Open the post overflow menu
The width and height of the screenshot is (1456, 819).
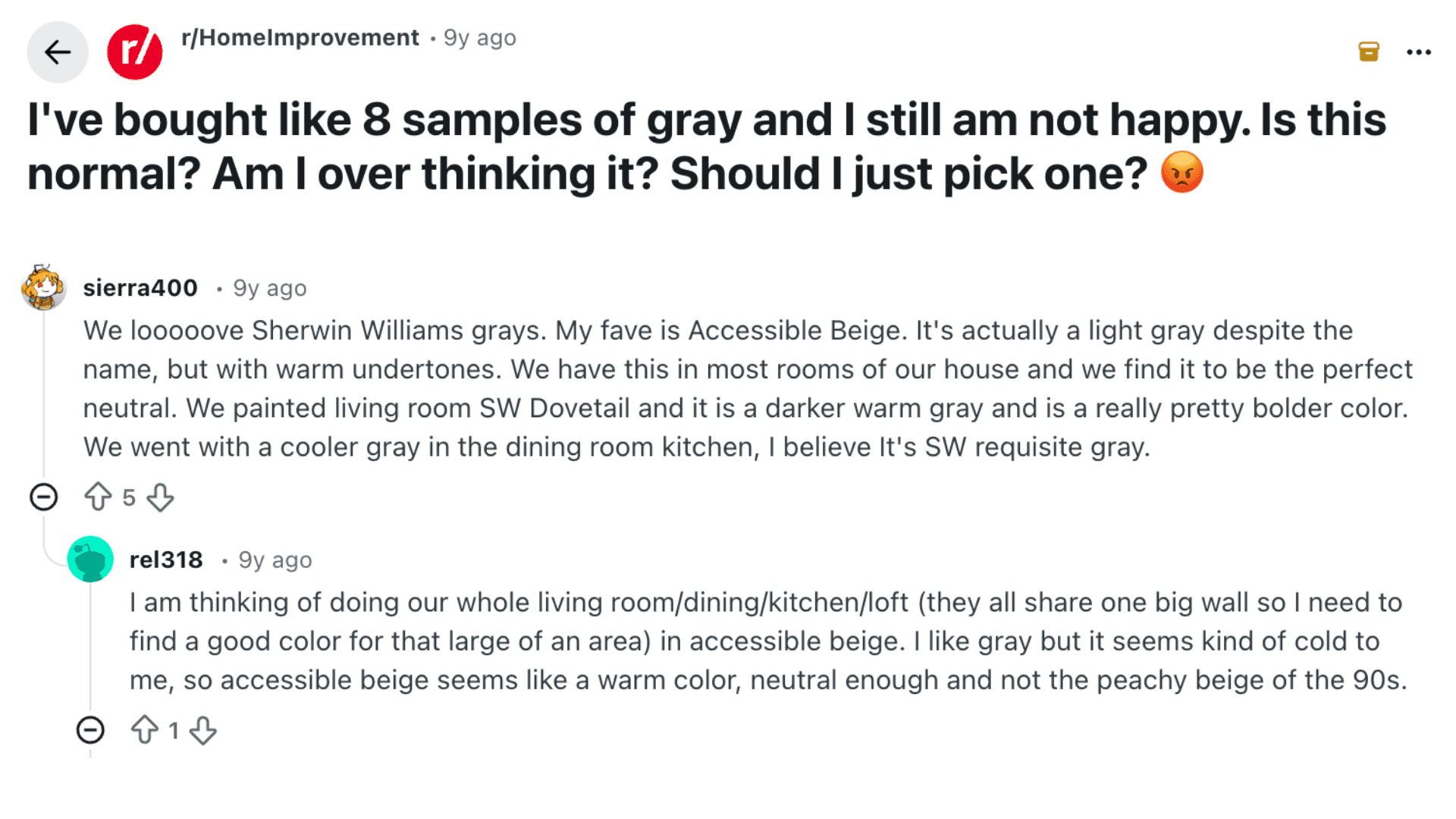coord(1417,52)
